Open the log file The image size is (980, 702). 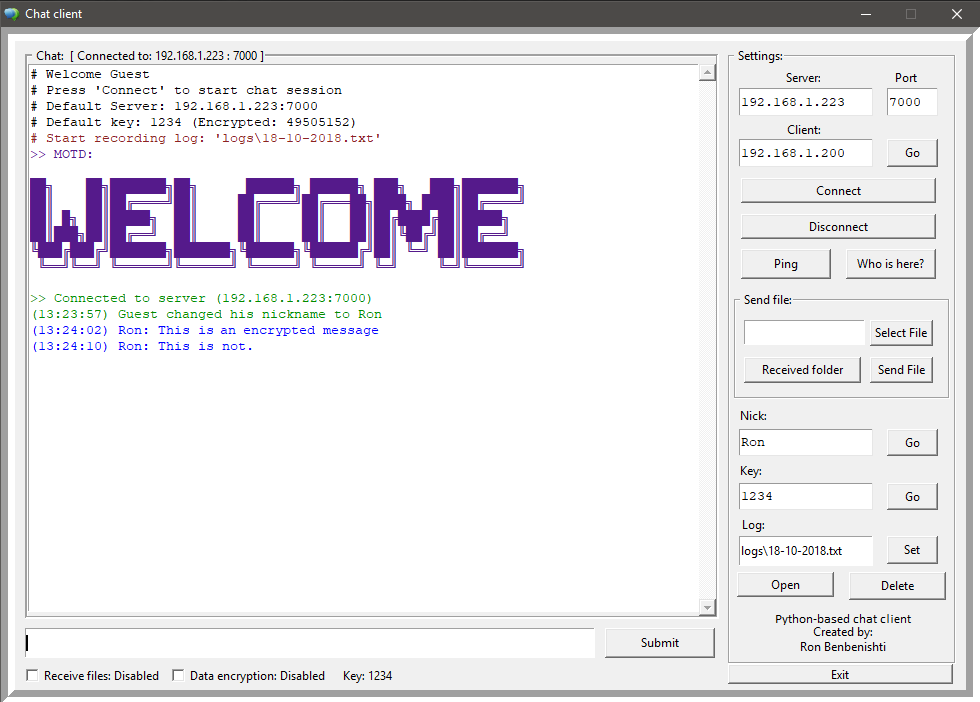point(785,585)
